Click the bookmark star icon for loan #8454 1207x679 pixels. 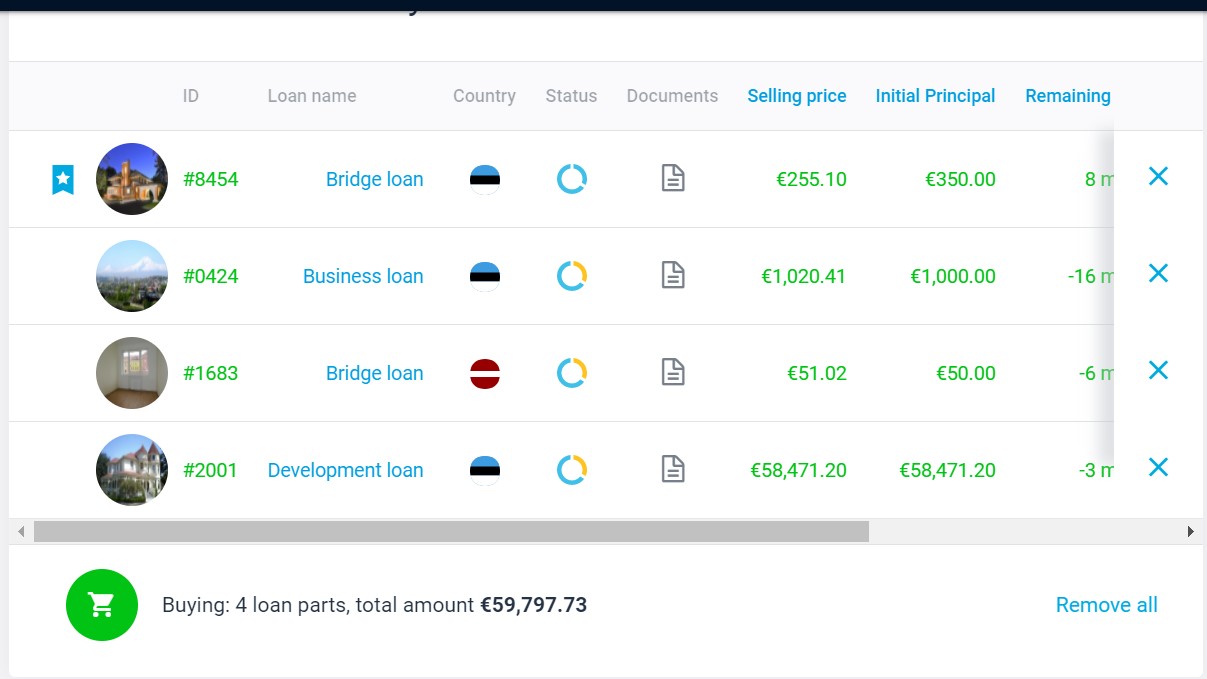pyautogui.click(x=63, y=180)
